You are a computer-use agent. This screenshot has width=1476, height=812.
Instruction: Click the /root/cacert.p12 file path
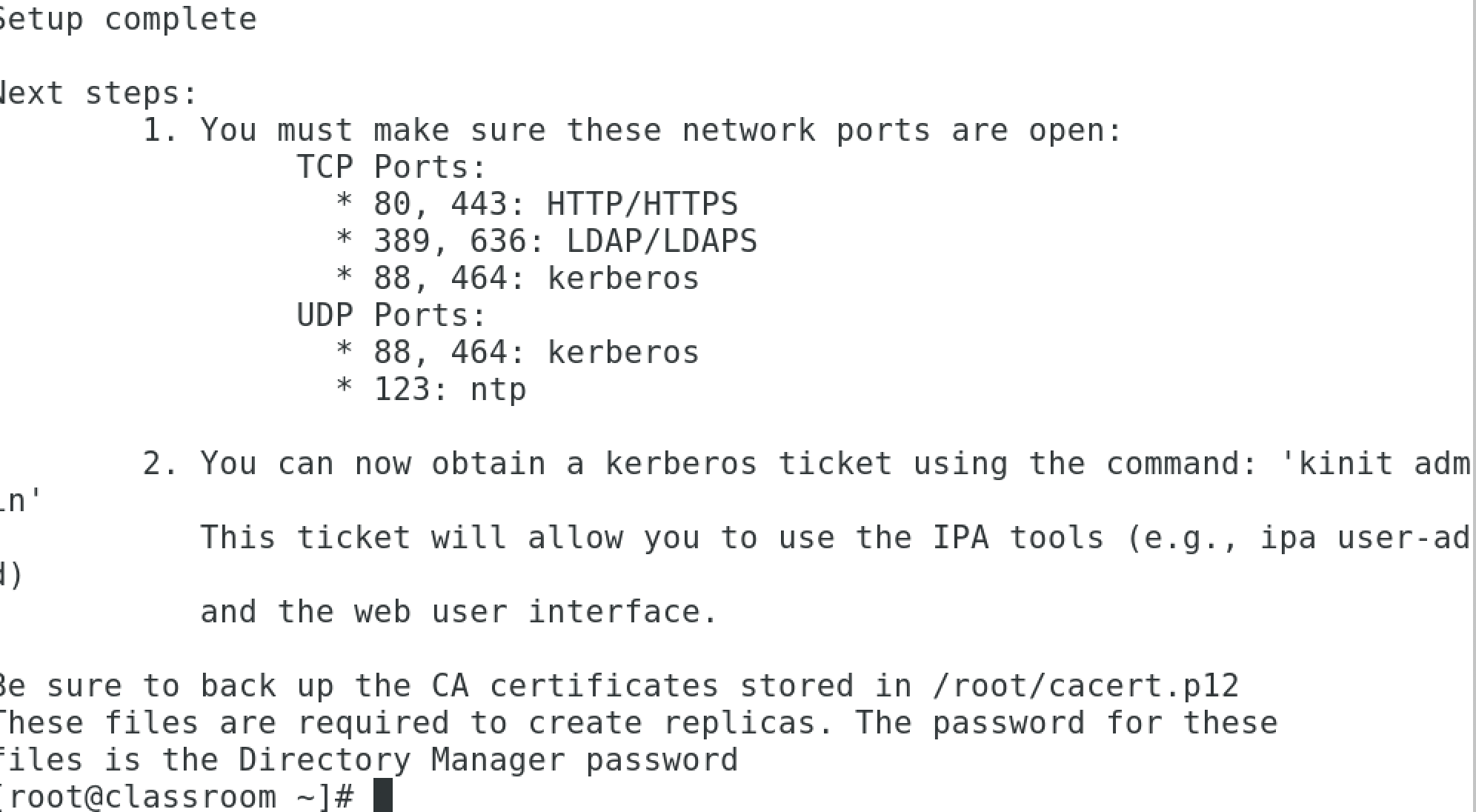tap(1085, 686)
